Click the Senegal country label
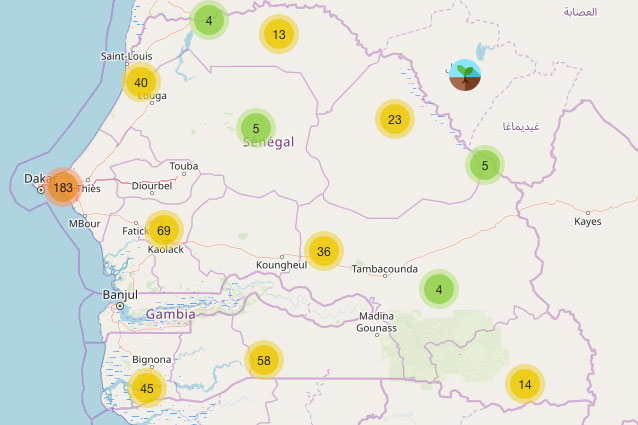The height and width of the screenshot is (425, 638). click(x=268, y=143)
